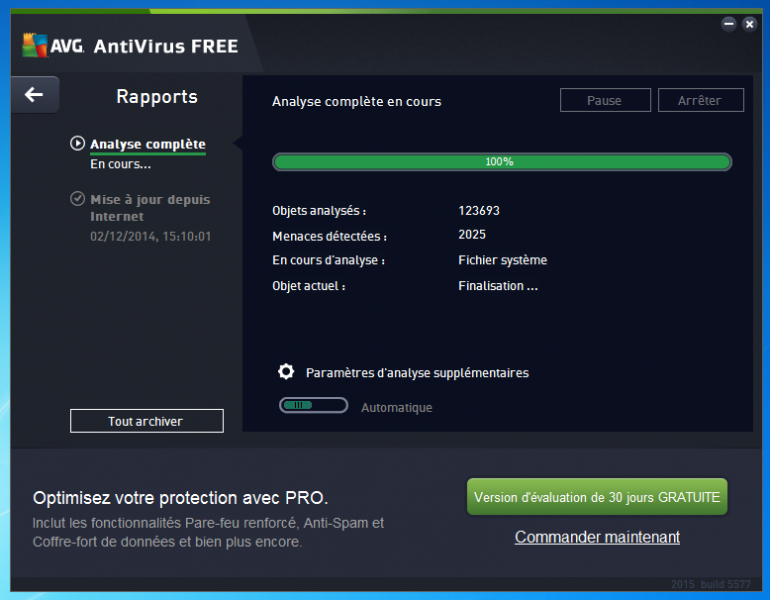Image resolution: width=770 pixels, height=600 pixels.
Task: Click the date 02/12/2014, 15:10:01
Action: coord(150,237)
